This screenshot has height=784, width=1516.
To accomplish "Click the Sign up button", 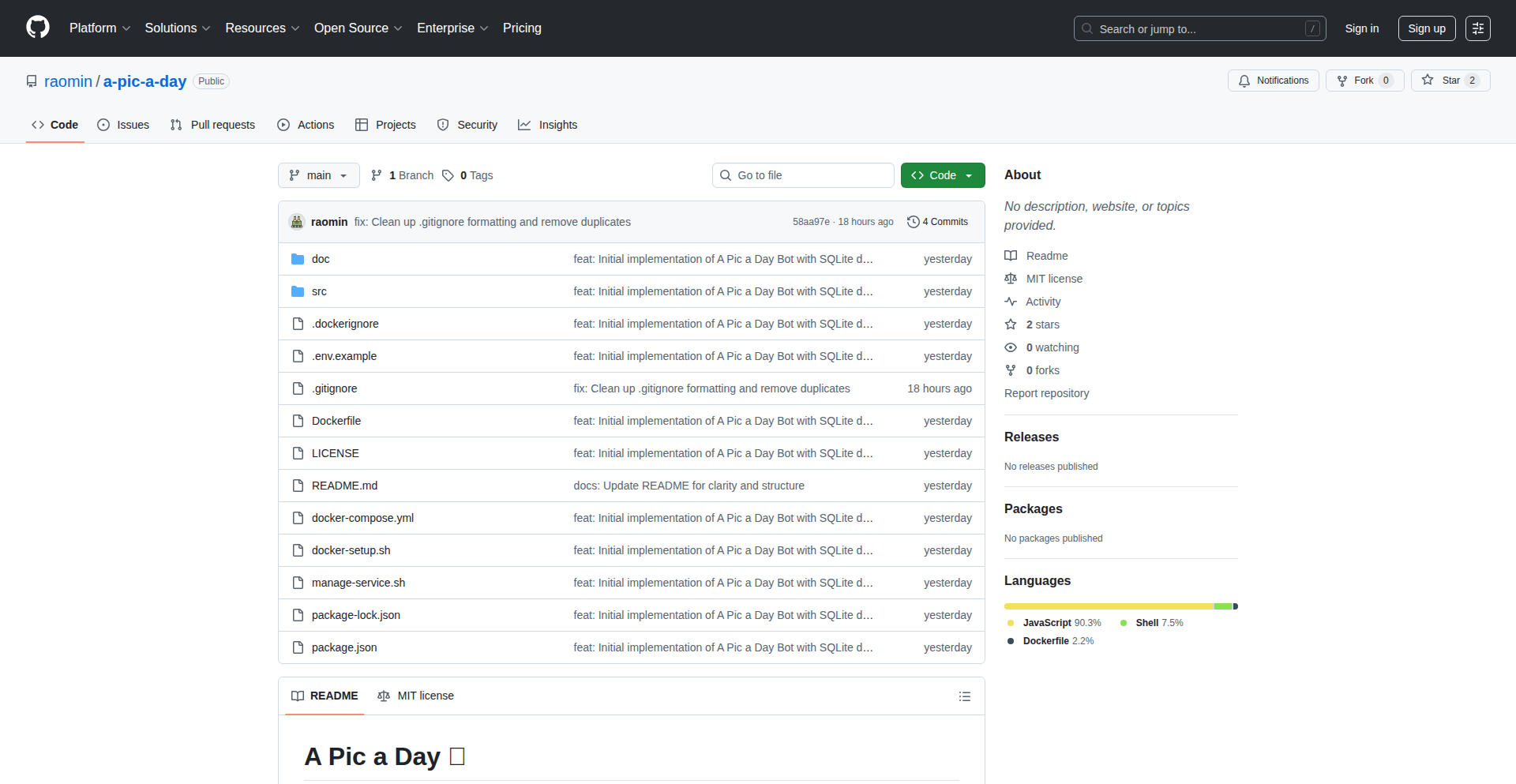I will (1427, 28).
